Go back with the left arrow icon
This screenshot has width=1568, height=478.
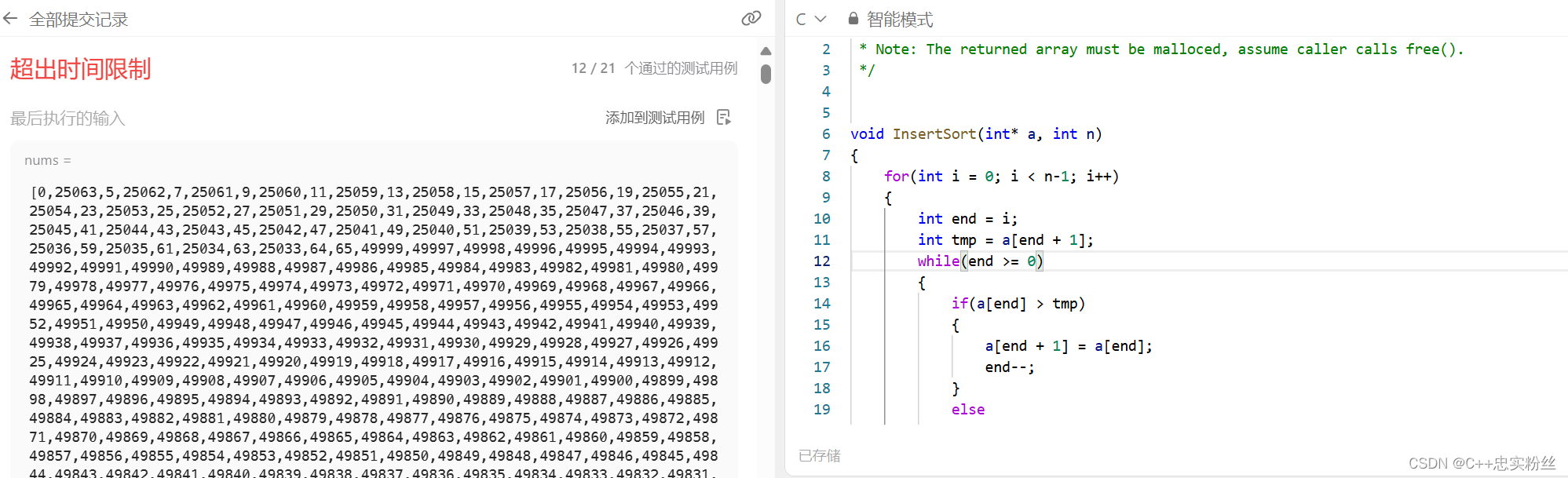click(10, 19)
